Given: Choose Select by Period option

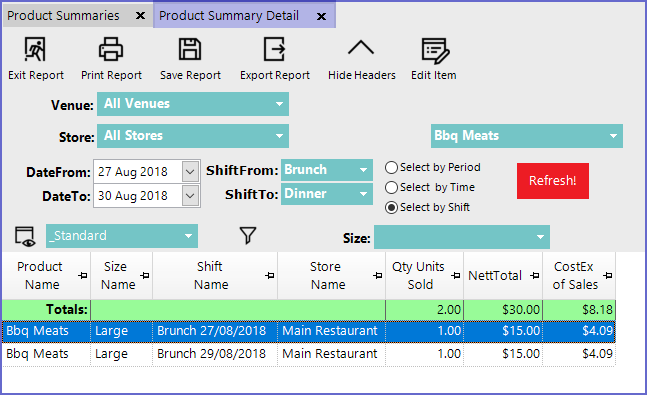Looking at the screenshot, I should click(391, 168).
